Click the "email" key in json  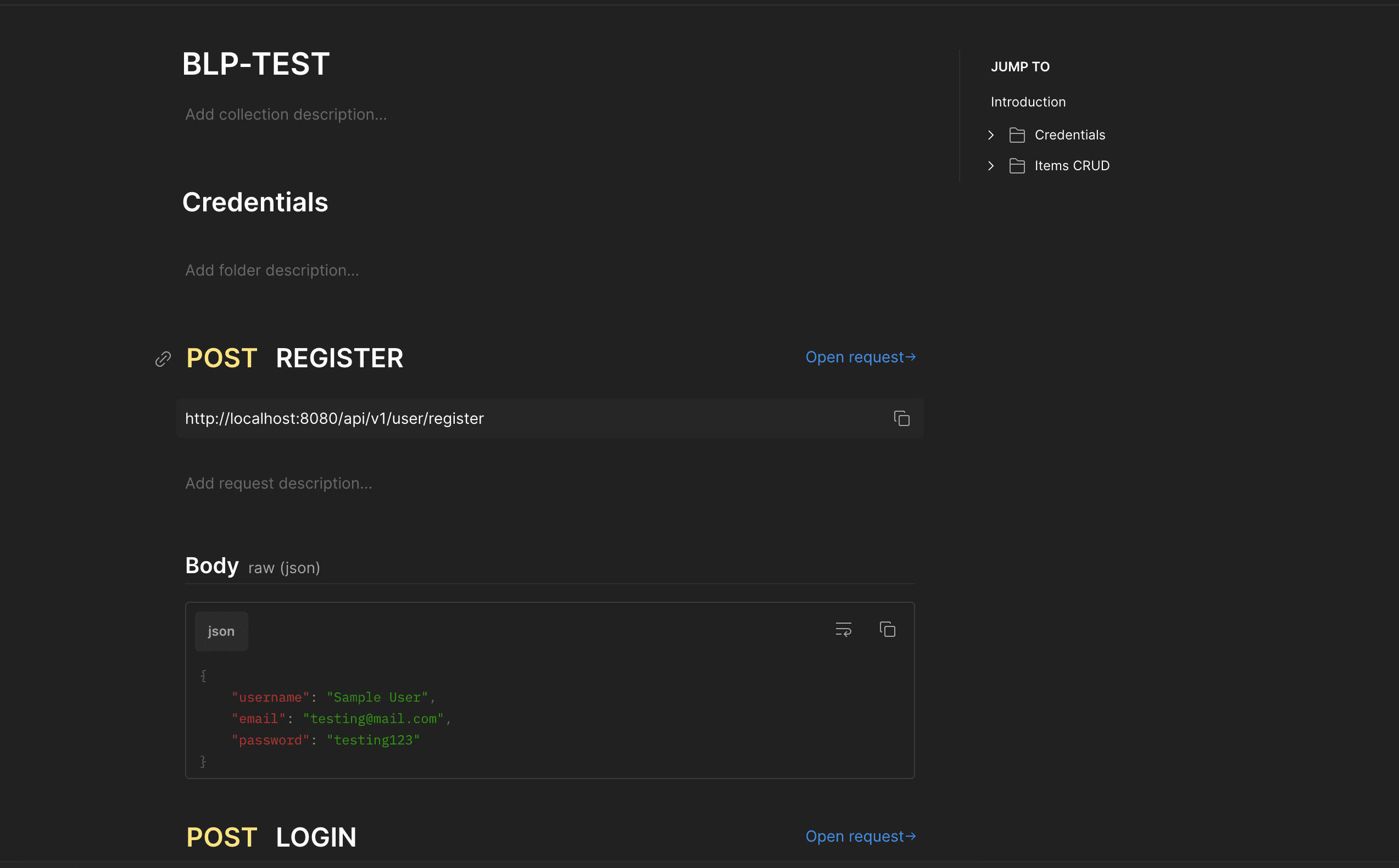[259, 719]
